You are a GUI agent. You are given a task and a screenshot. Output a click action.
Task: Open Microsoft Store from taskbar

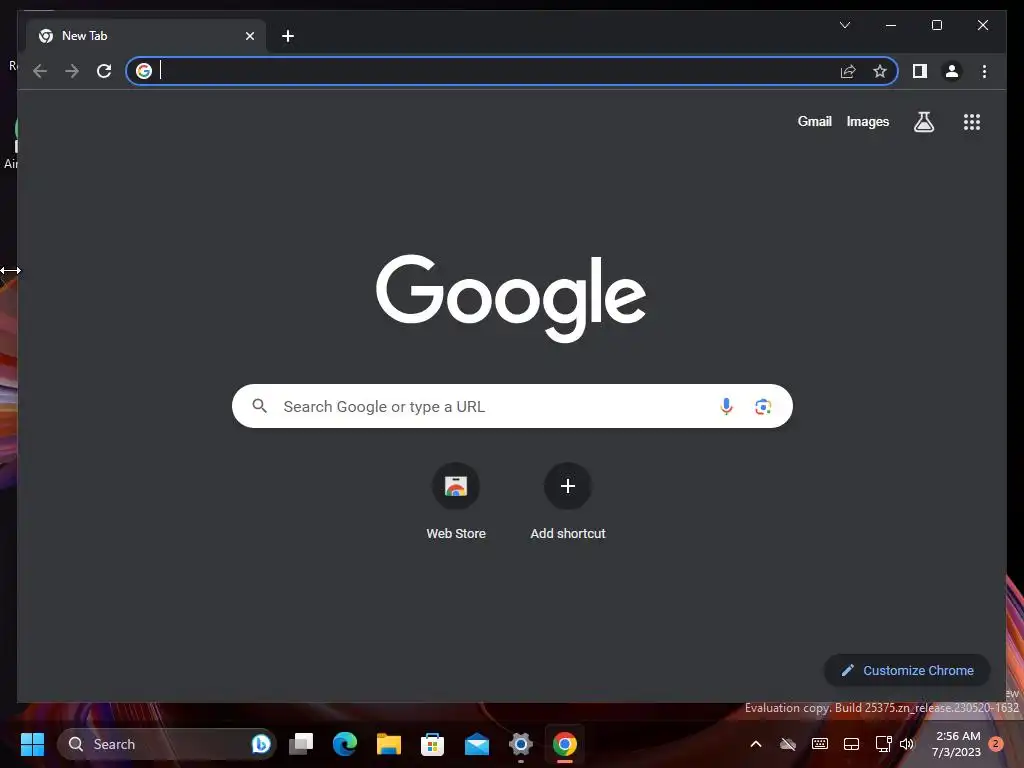click(x=432, y=744)
